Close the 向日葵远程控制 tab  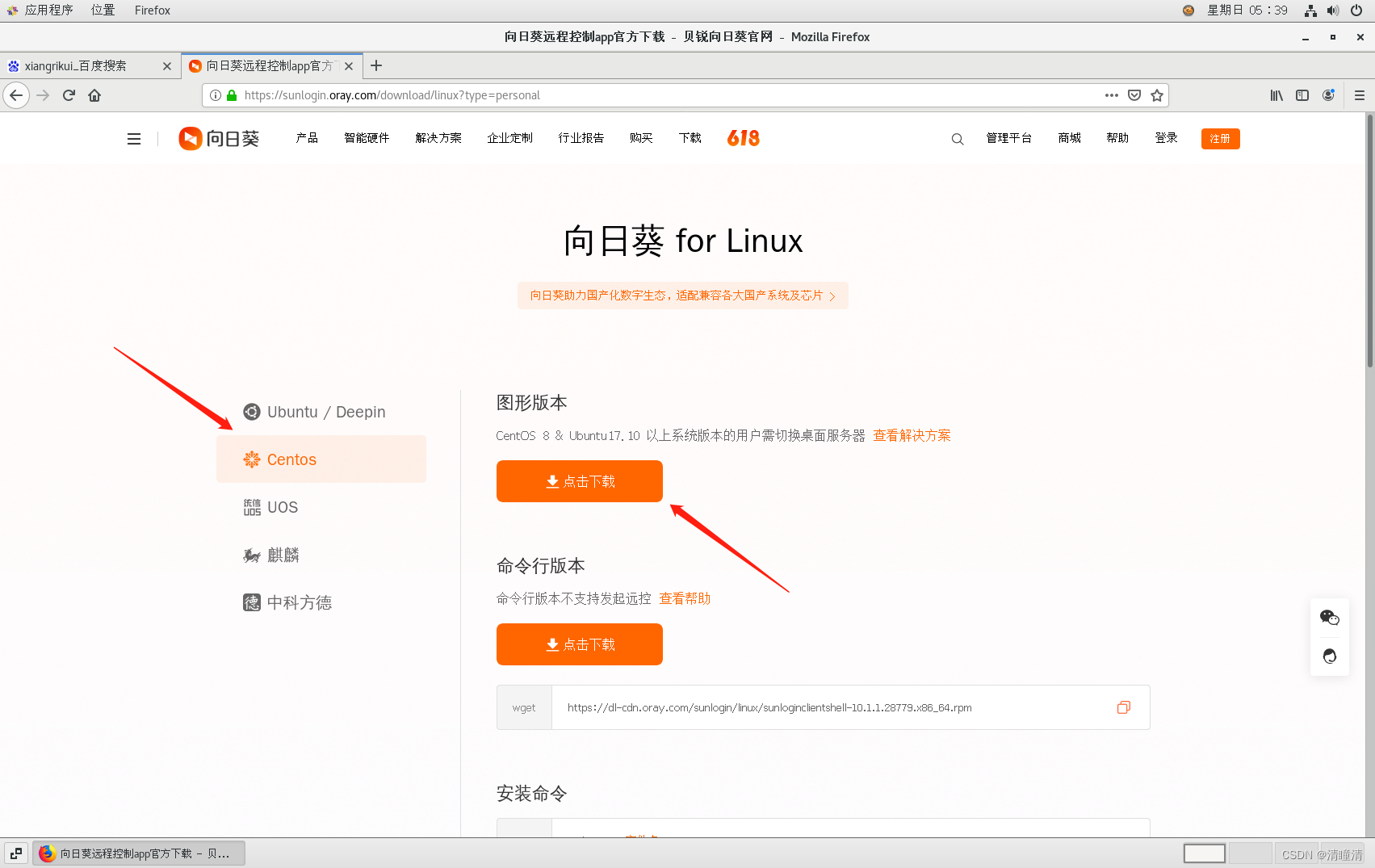click(349, 66)
